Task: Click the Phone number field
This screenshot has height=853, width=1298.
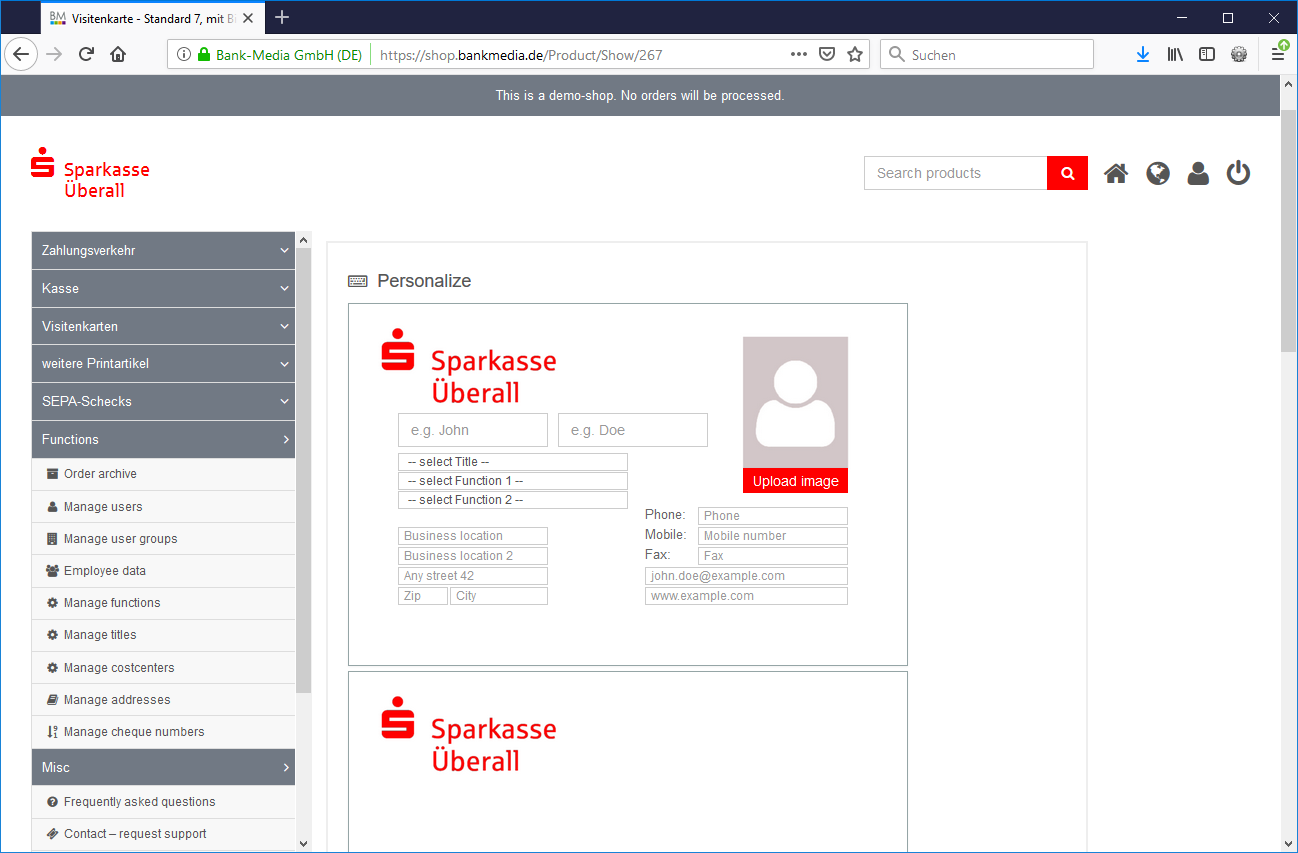Action: point(773,516)
